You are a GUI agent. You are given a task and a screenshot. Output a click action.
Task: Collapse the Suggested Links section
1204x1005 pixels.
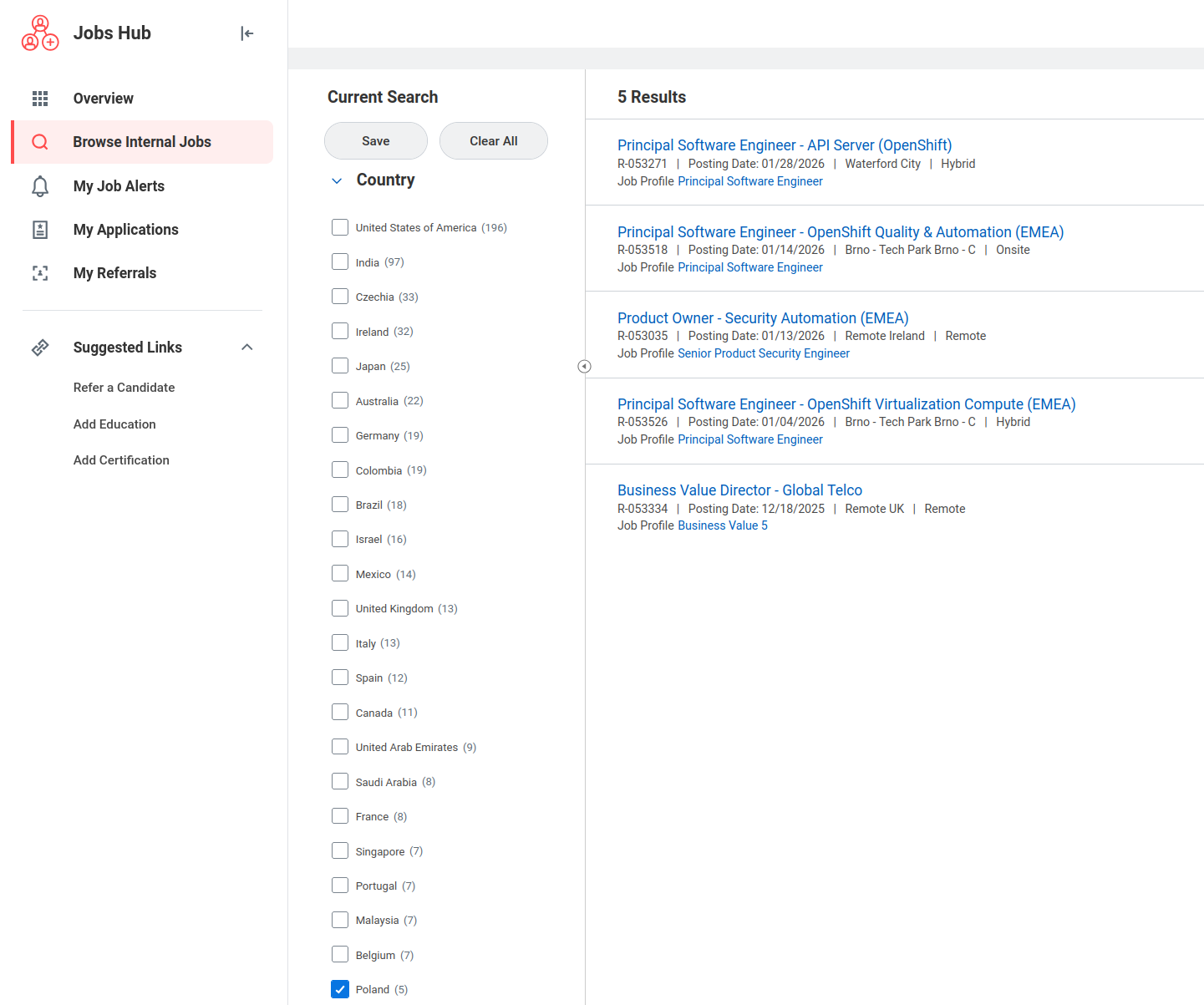(246, 348)
